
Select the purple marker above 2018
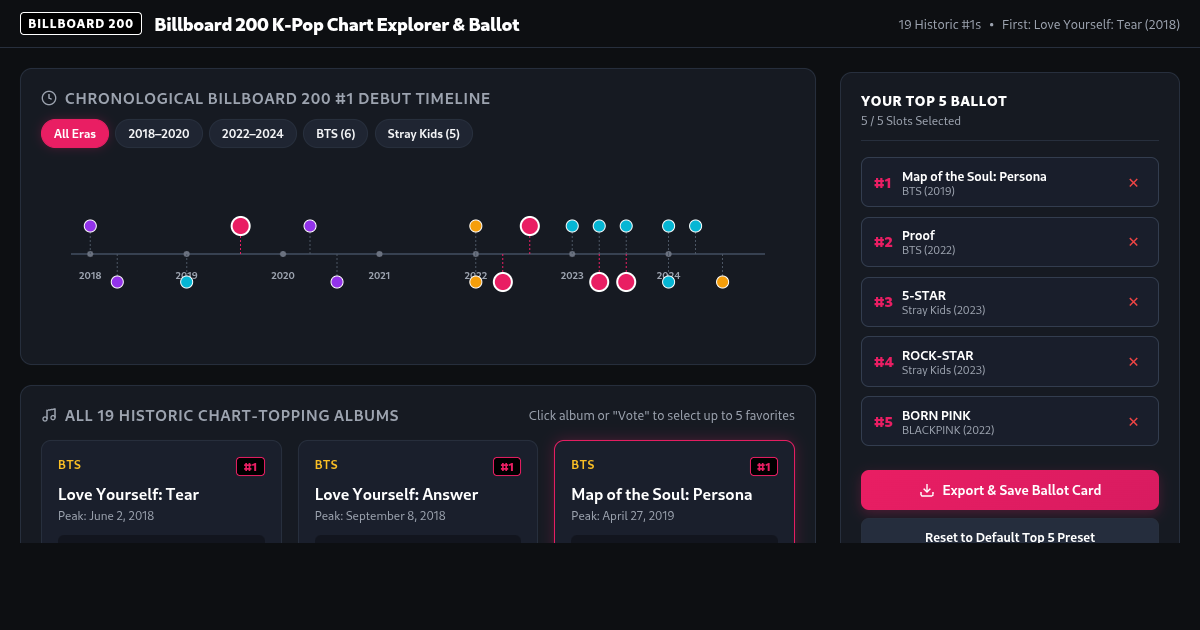click(90, 226)
